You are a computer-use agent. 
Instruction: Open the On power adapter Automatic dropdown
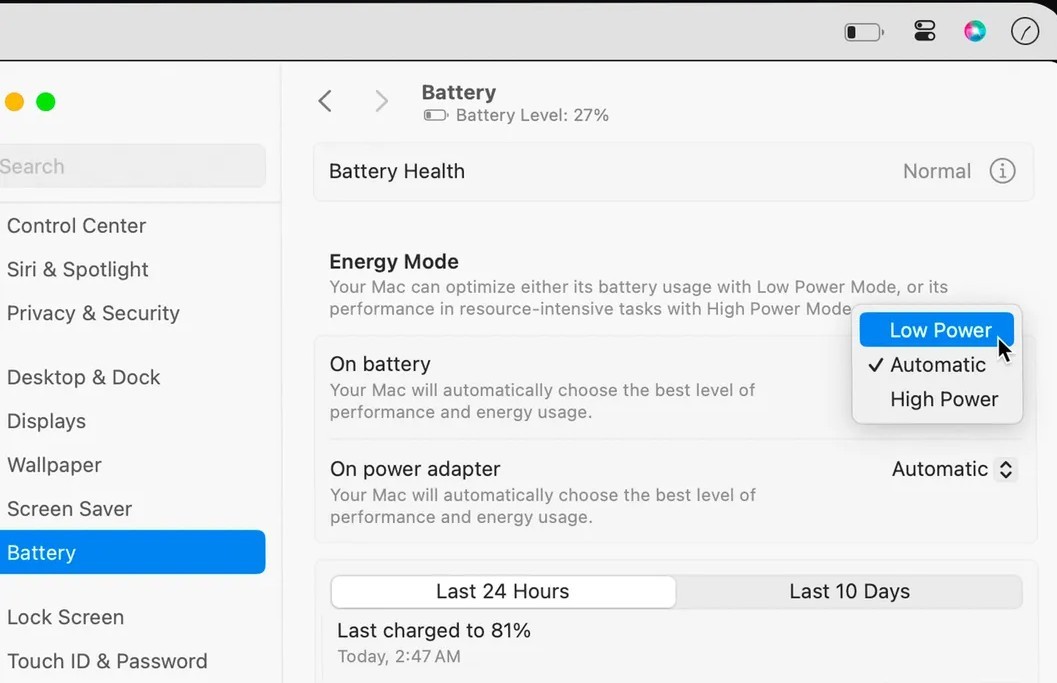pos(952,469)
